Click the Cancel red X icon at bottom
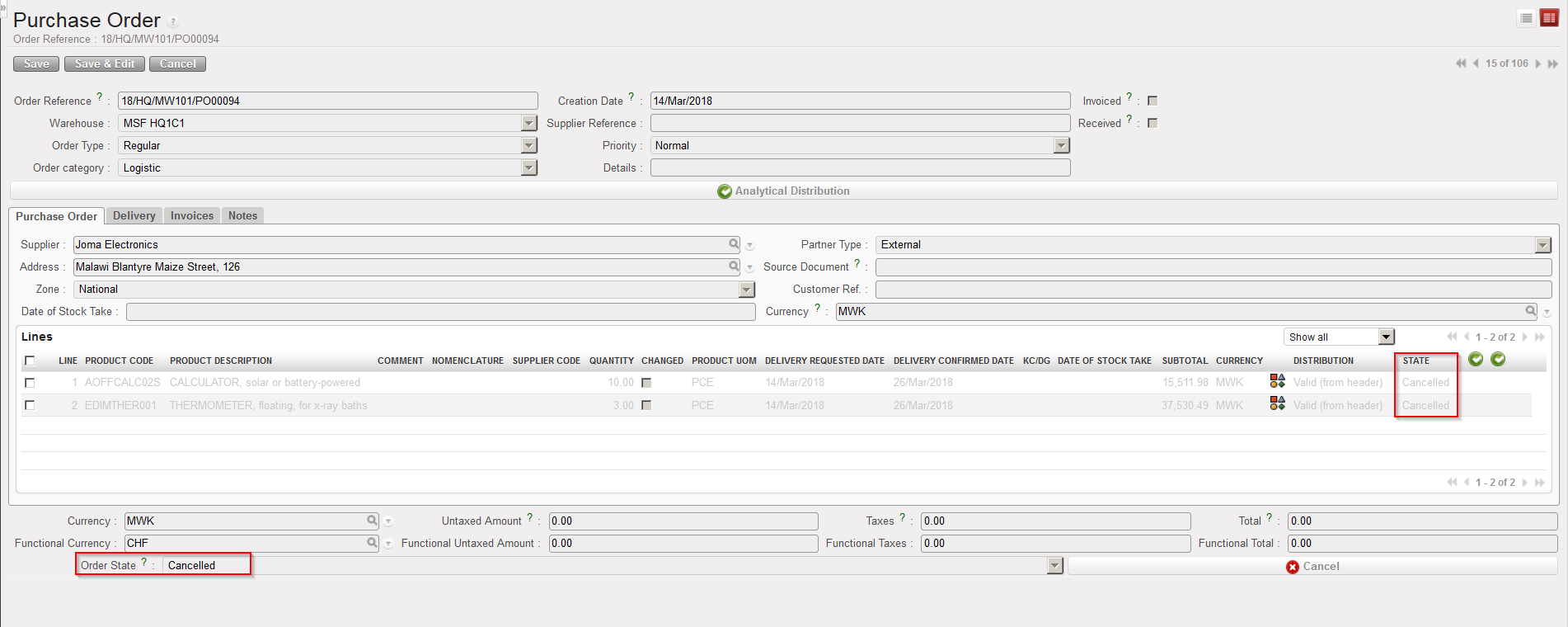This screenshot has width=1568, height=627. [1293, 567]
